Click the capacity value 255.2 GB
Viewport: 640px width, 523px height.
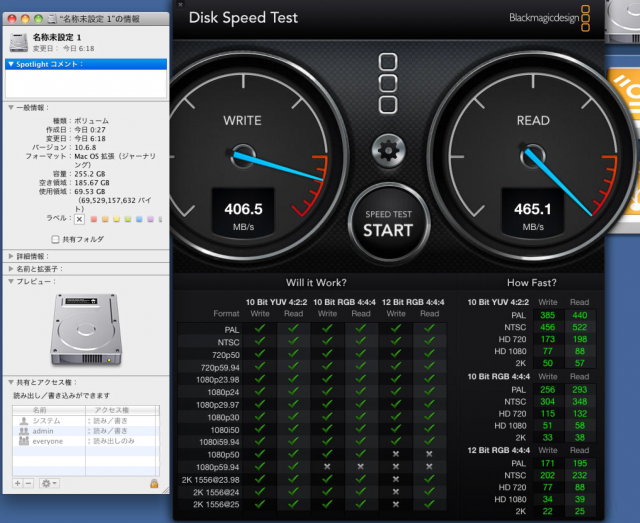[90, 174]
